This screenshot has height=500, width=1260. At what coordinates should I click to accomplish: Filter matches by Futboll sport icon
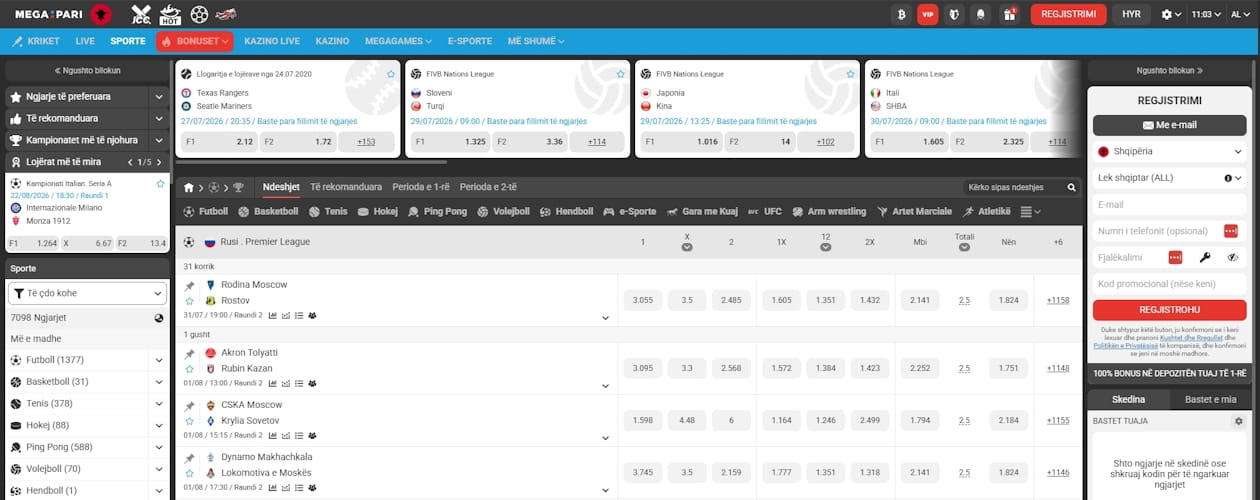tap(205, 212)
